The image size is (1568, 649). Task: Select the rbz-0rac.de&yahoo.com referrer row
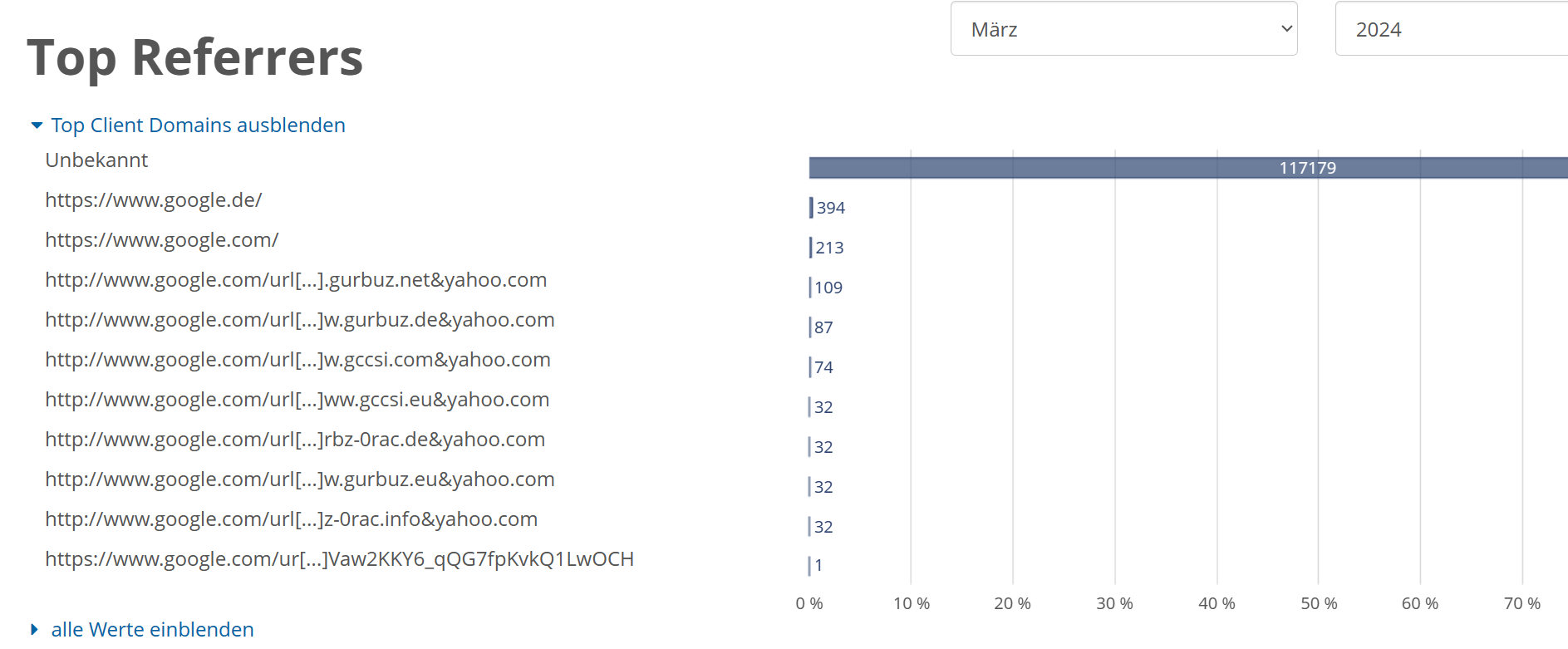click(x=295, y=440)
